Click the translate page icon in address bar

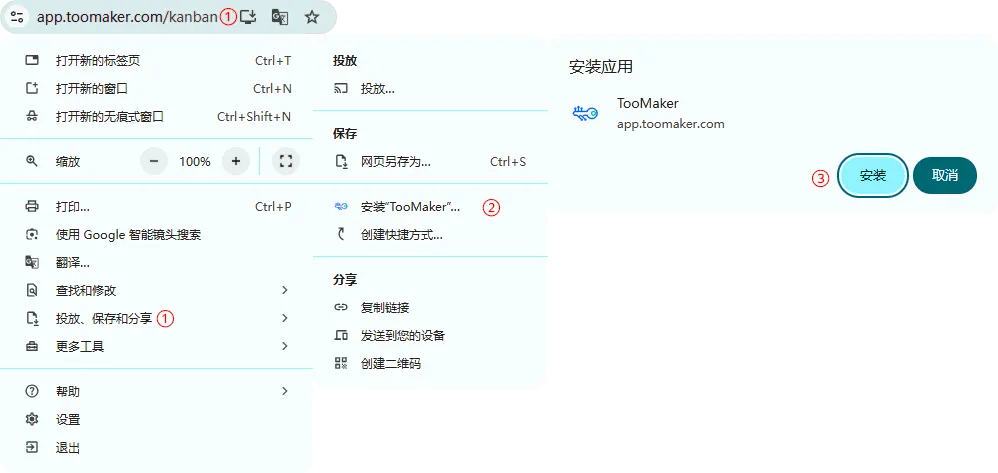click(280, 17)
